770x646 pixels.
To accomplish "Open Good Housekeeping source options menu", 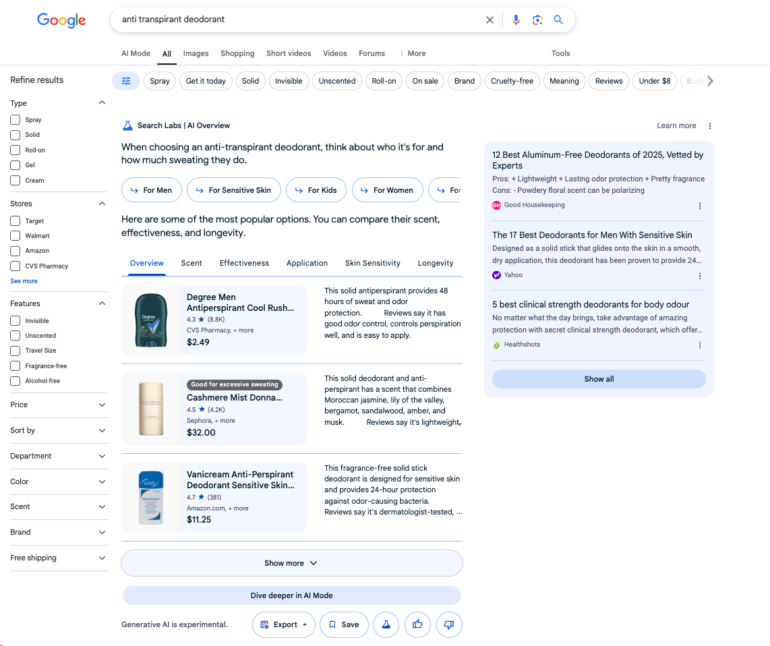I will [700, 206].
